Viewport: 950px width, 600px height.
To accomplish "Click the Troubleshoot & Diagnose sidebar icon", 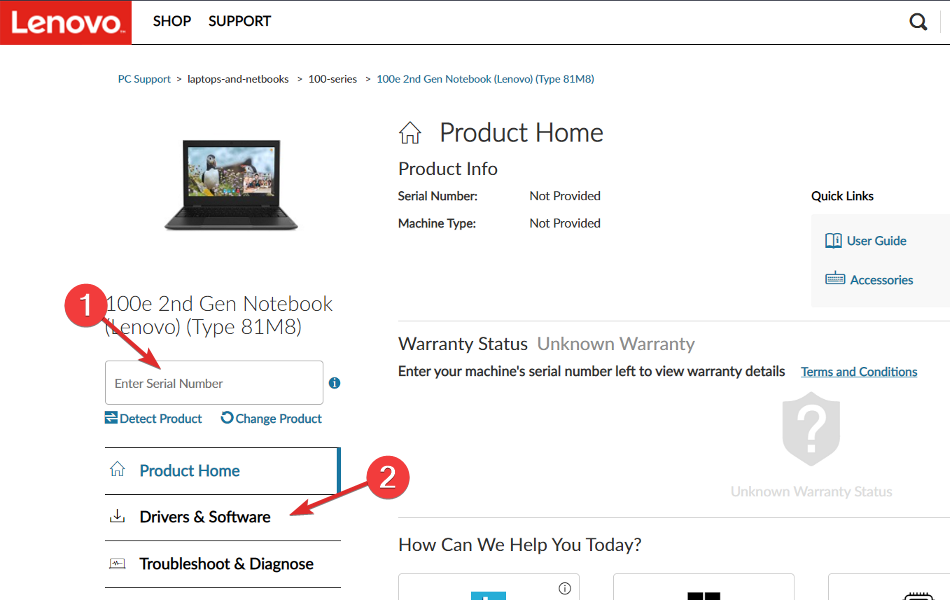I will 117,564.
